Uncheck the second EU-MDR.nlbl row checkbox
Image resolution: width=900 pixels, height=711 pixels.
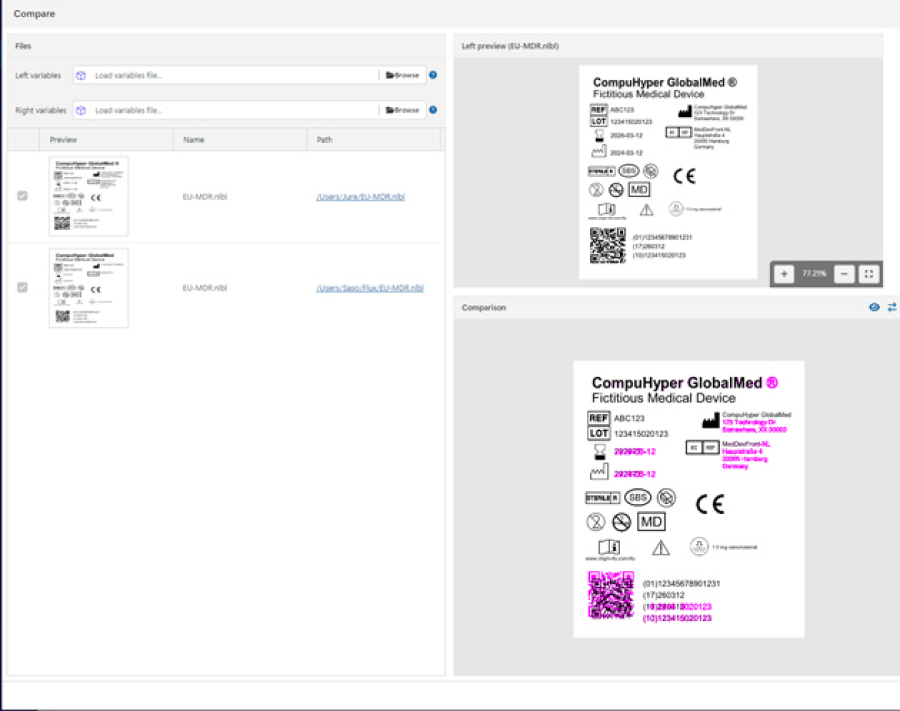point(23,288)
